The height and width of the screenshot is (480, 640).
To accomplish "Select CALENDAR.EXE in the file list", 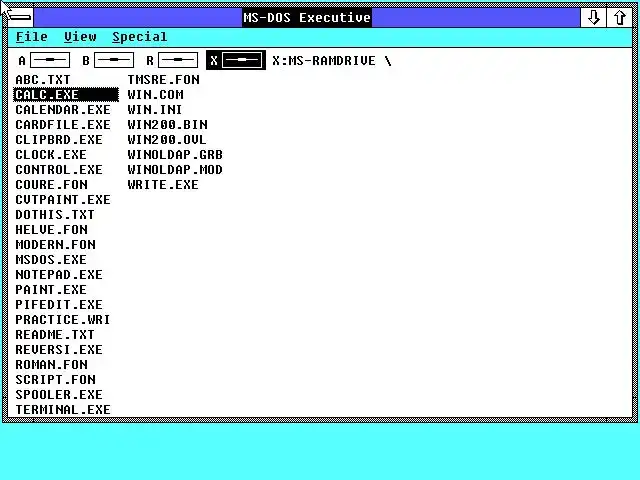I will click(x=63, y=110).
